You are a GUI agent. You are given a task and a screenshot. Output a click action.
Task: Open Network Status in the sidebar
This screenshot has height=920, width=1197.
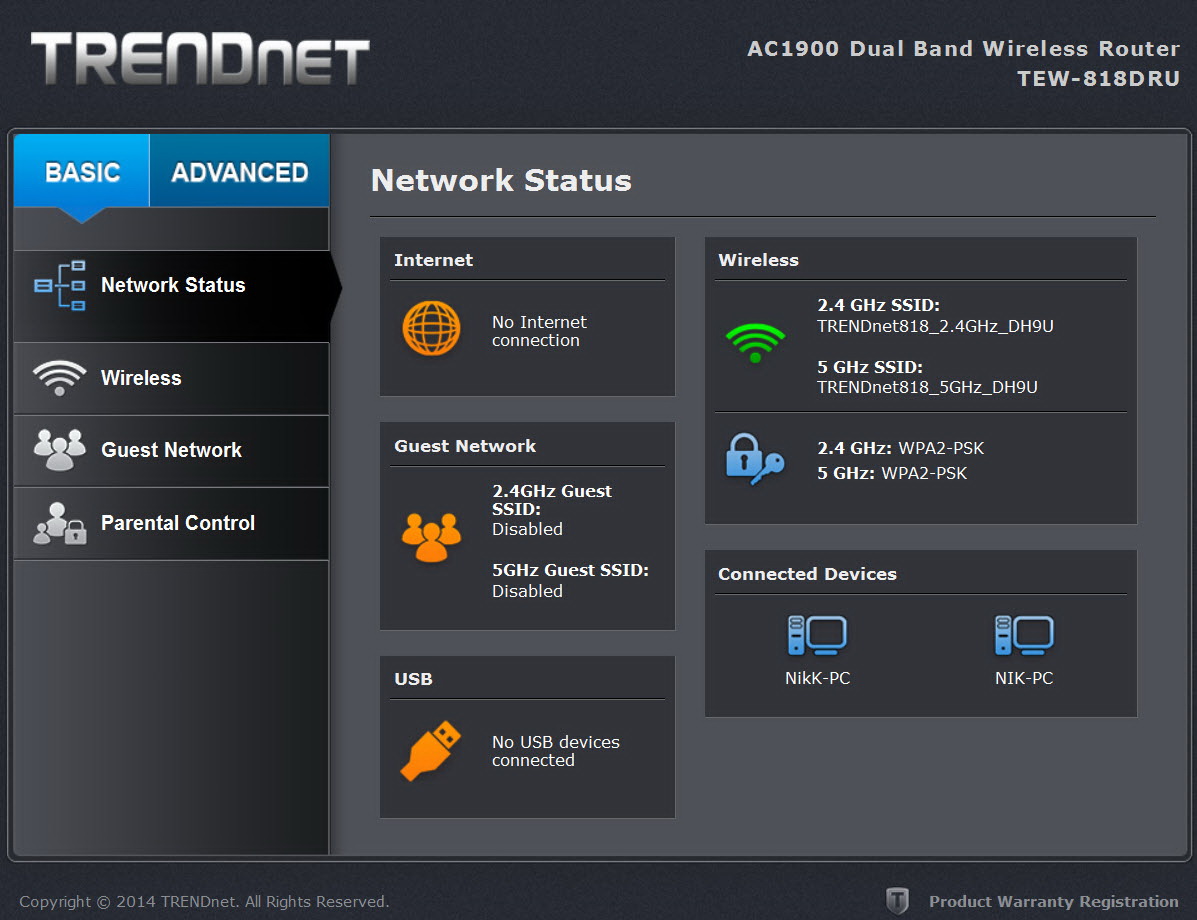pyautogui.click(x=173, y=296)
